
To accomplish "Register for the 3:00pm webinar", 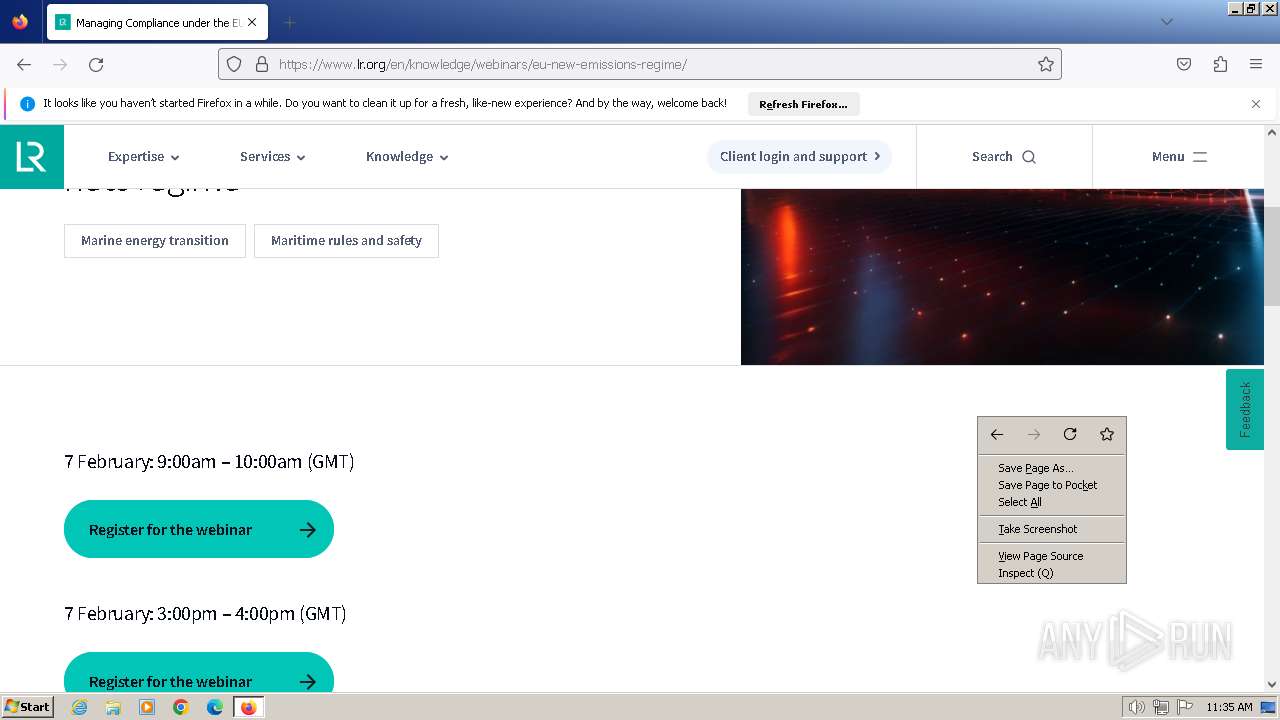I will (199, 672).
